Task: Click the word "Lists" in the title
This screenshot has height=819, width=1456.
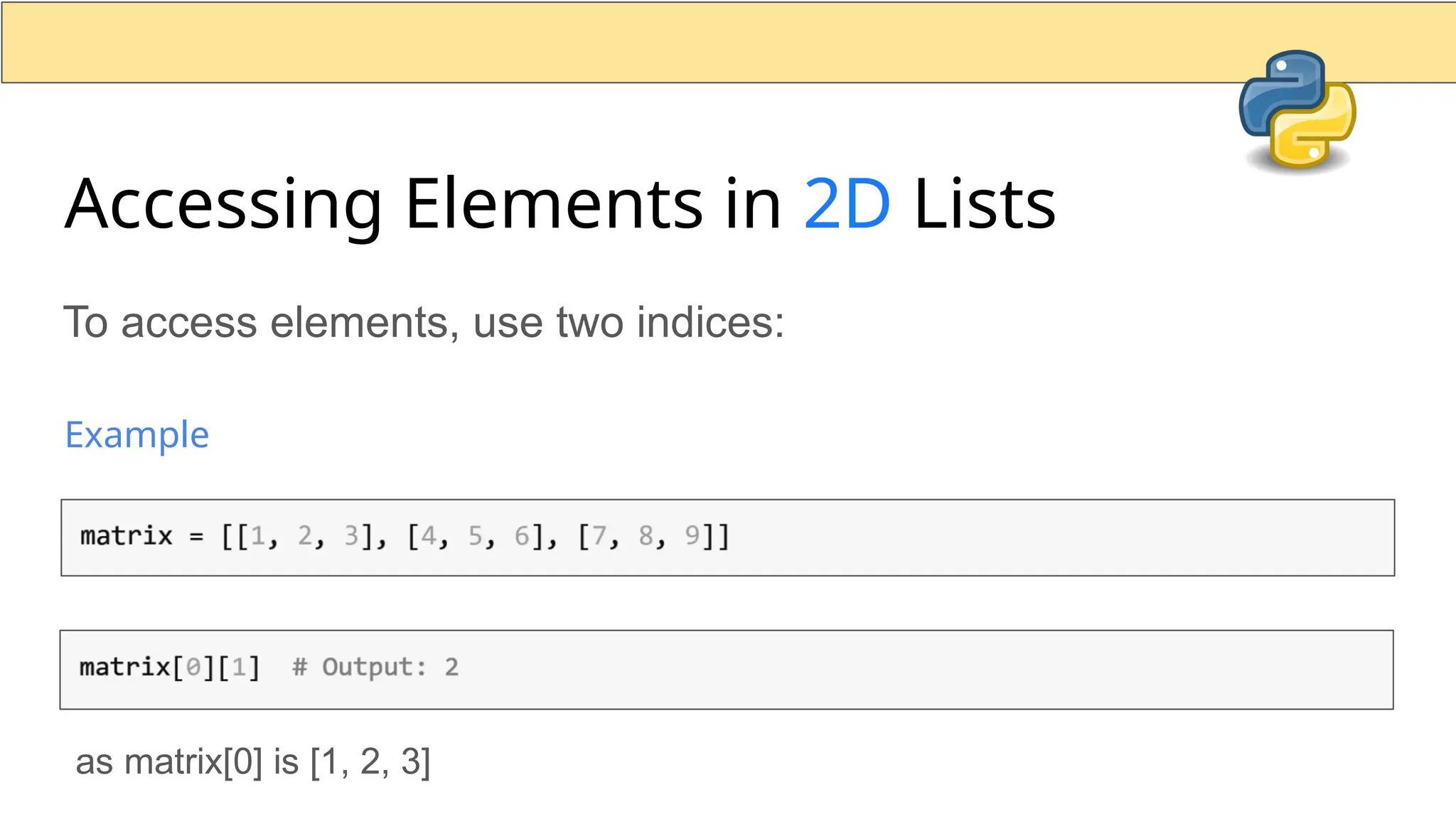Action: click(x=985, y=205)
